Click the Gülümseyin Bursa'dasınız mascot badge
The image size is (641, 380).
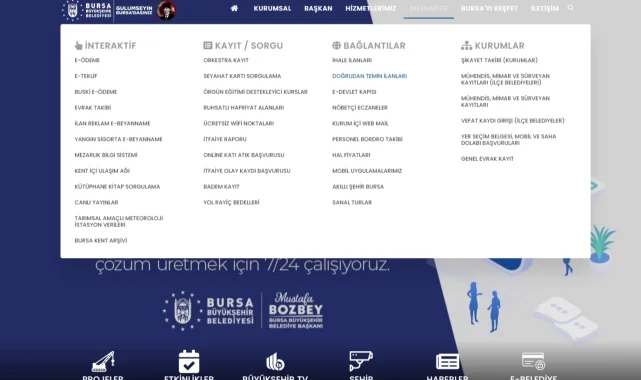[166, 10]
